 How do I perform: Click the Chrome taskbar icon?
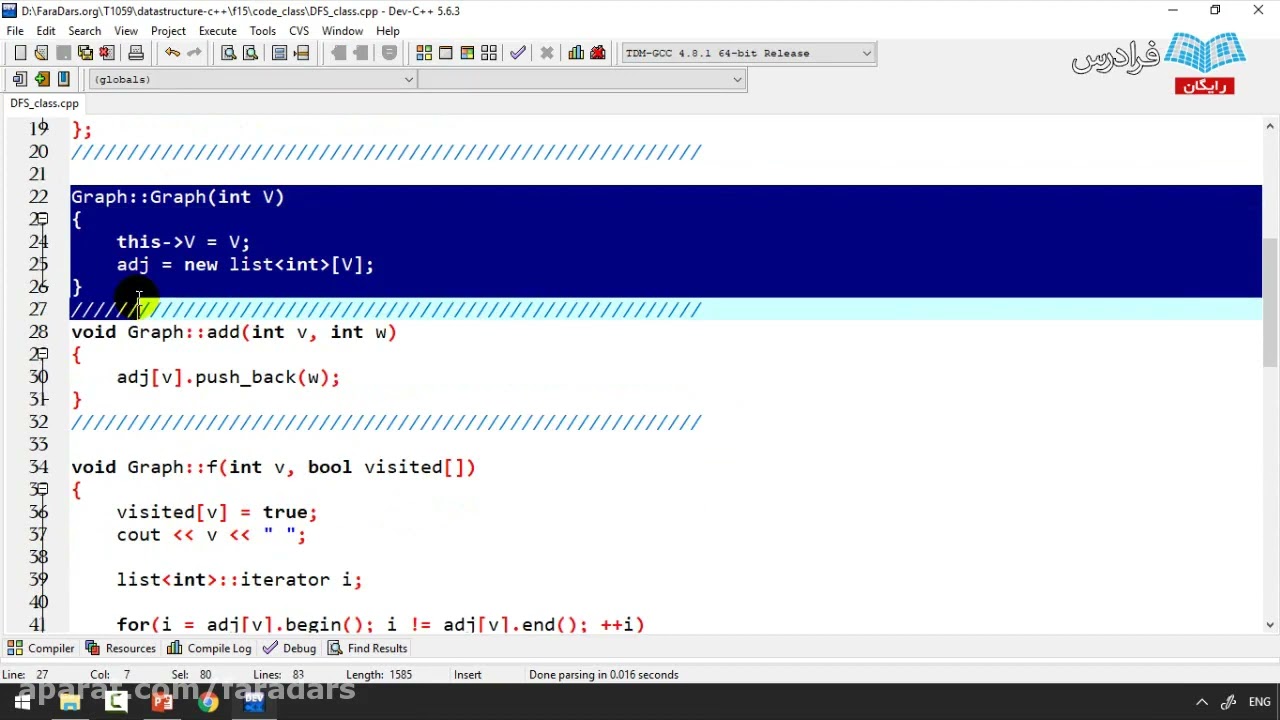click(207, 701)
